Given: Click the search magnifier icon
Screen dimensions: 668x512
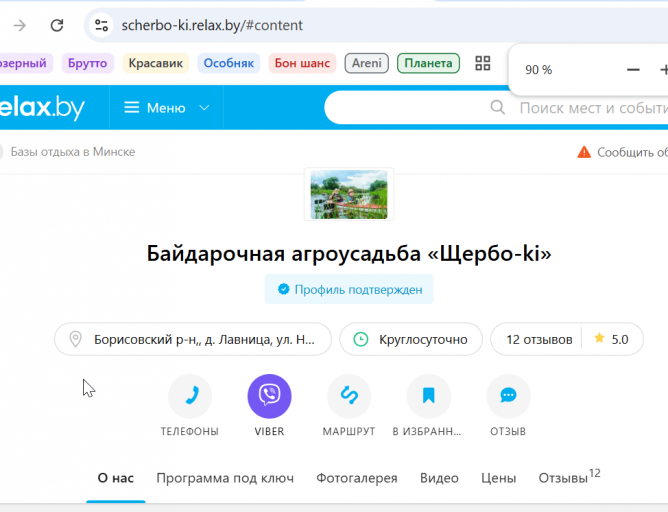Looking at the screenshot, I should [x=497, y=107].
